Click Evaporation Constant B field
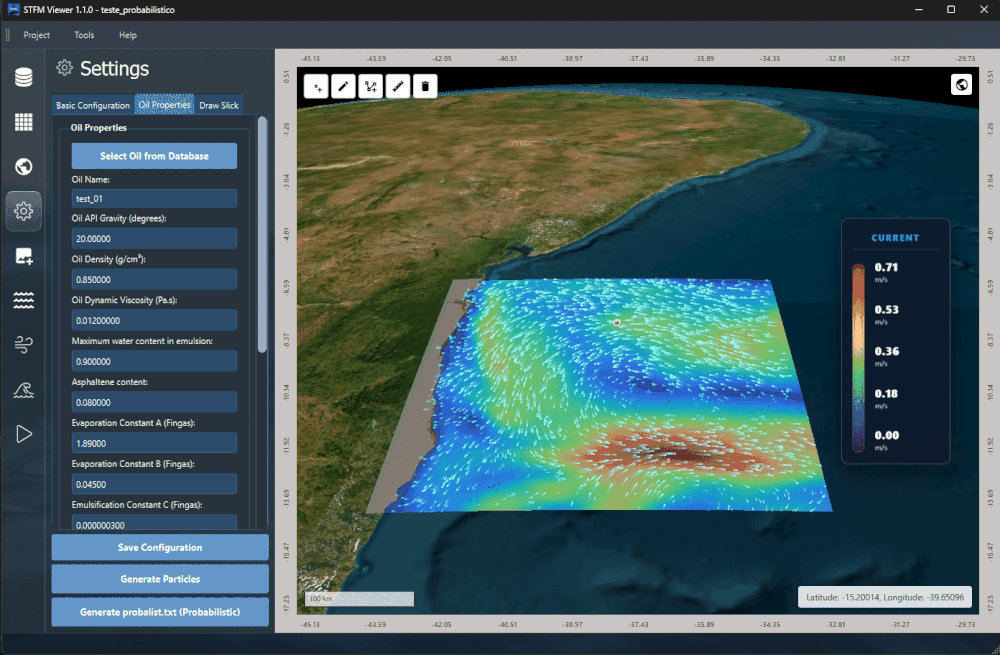This screenshot has height=655, width=1000. coord(154,484)
